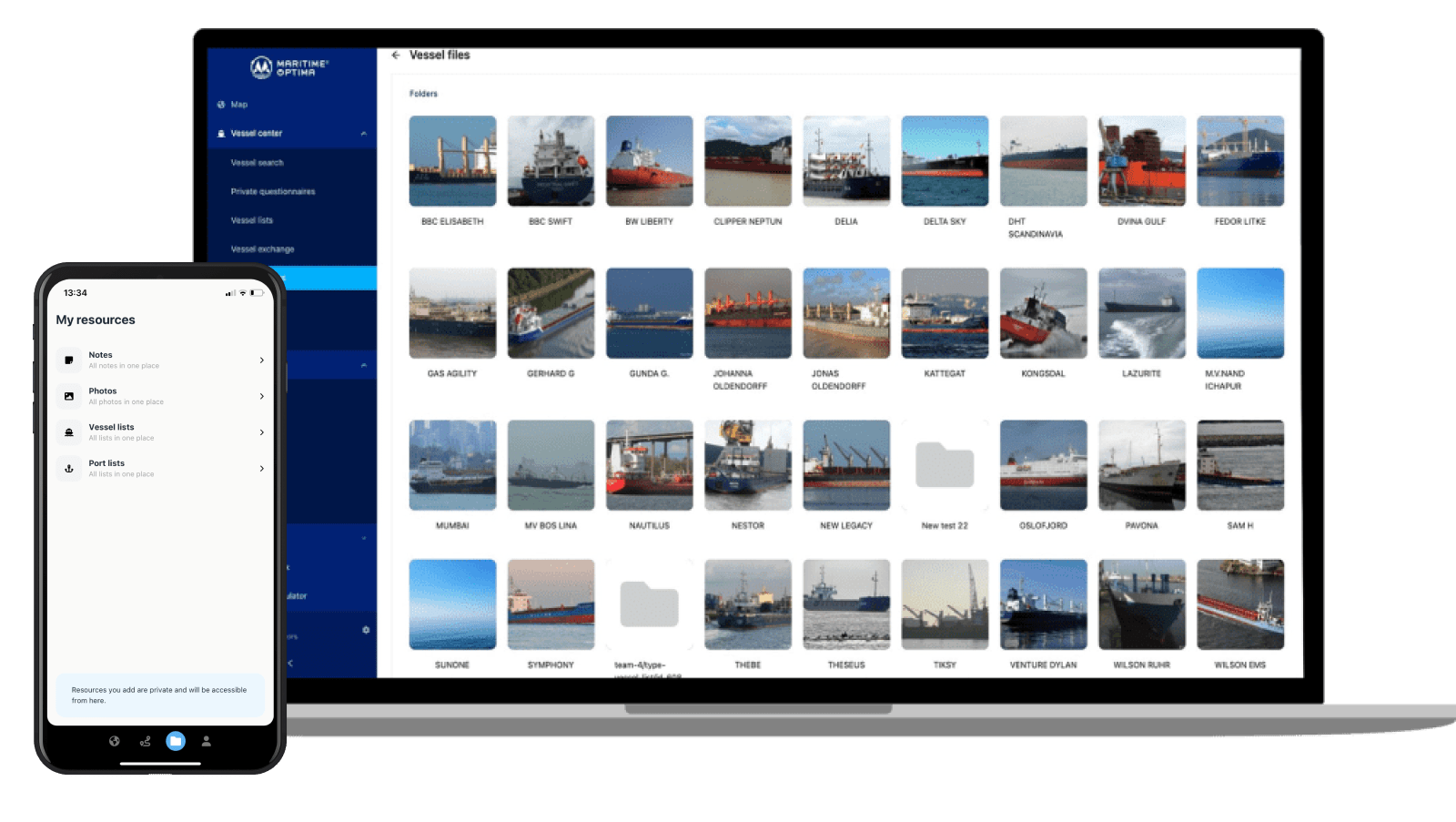Image resolution: width=1456 pixels, height=822 pixels.
Task: Open the settings gear in the lower sidebar
Action: click(365, 630)
